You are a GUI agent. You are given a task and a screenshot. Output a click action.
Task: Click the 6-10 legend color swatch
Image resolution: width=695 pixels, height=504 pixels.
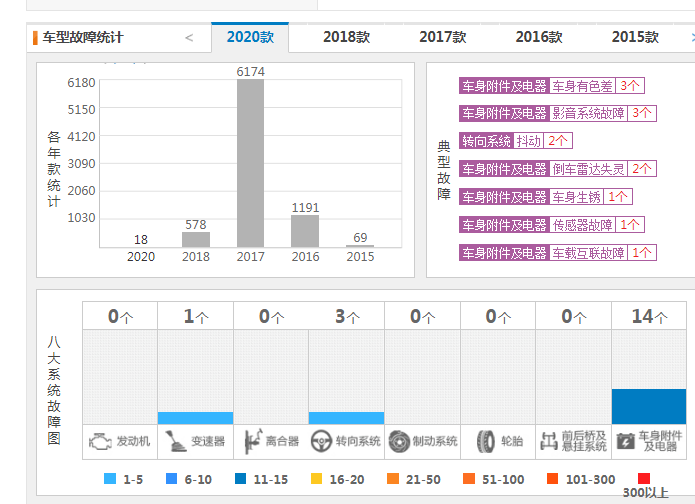[171, 479]
